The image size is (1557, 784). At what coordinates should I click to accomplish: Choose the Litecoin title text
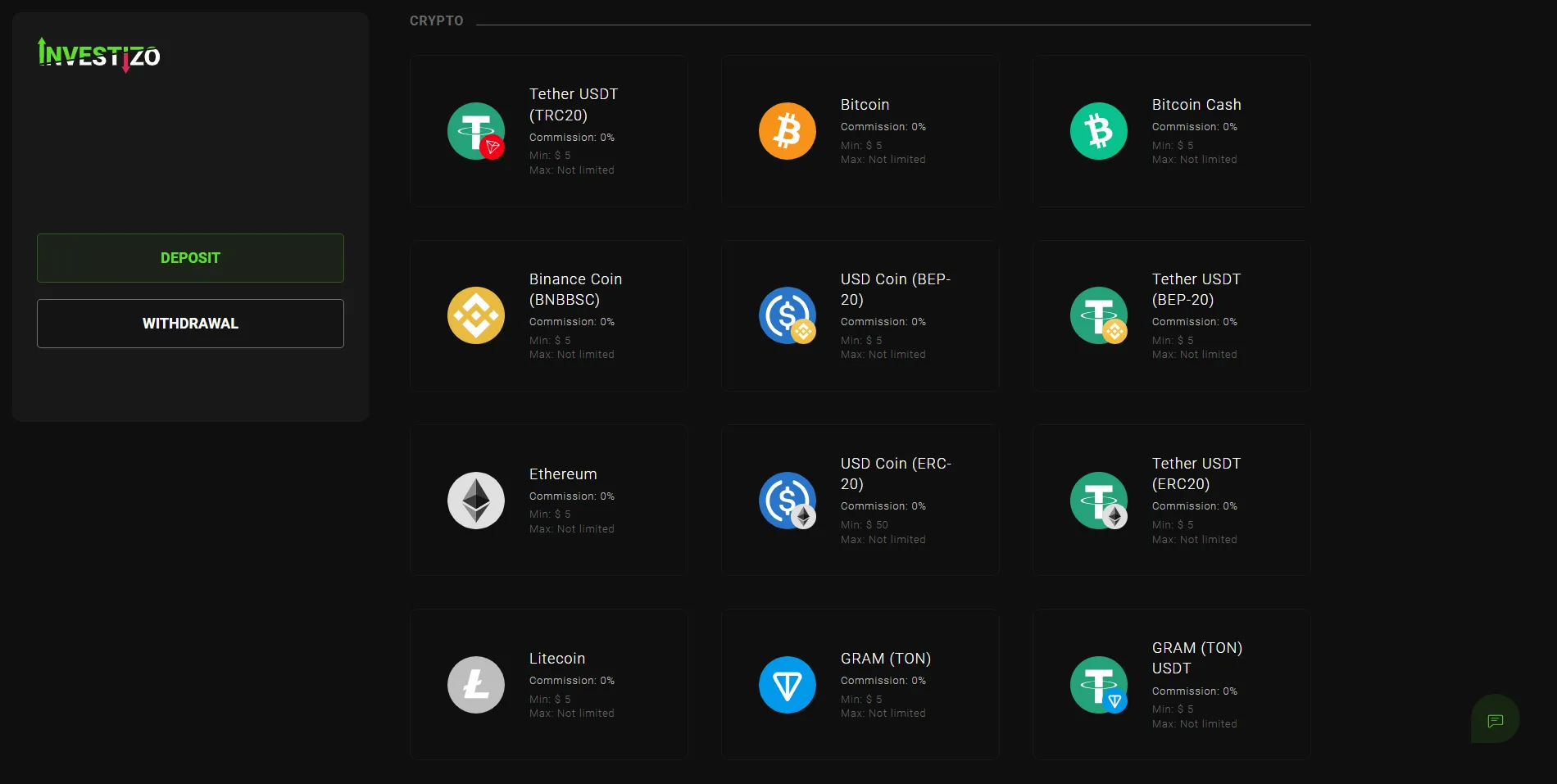click(x=557, y=659)
